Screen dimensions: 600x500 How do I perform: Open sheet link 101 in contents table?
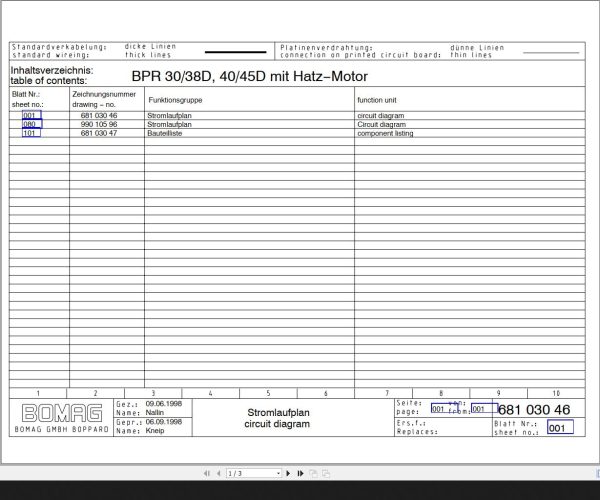point(31,133)
